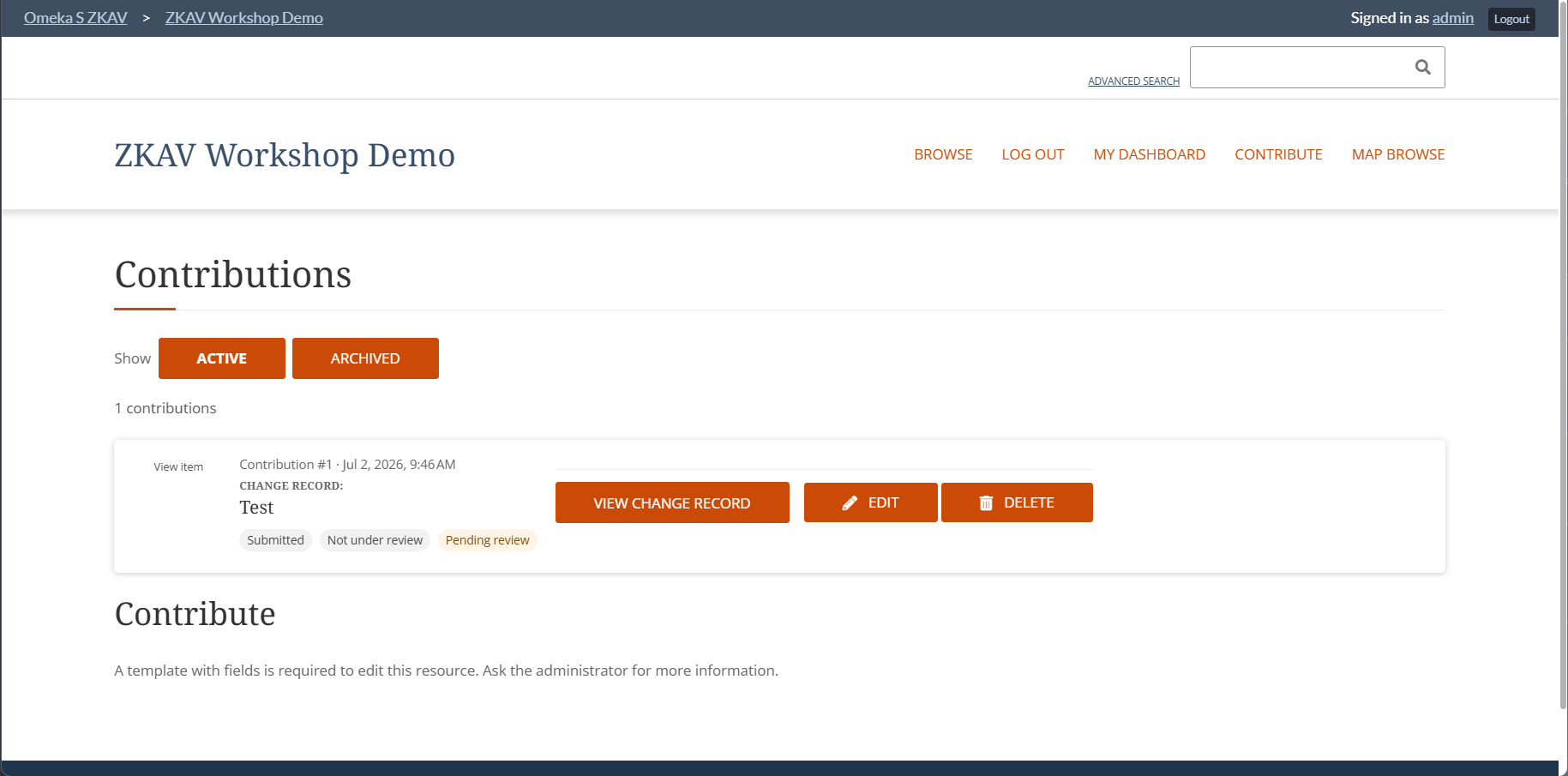Open the Contribute navigation item
Image resolution: width=1568 pixels, height=776 pixels.
pyautogui.click(x=1278, y=154)
